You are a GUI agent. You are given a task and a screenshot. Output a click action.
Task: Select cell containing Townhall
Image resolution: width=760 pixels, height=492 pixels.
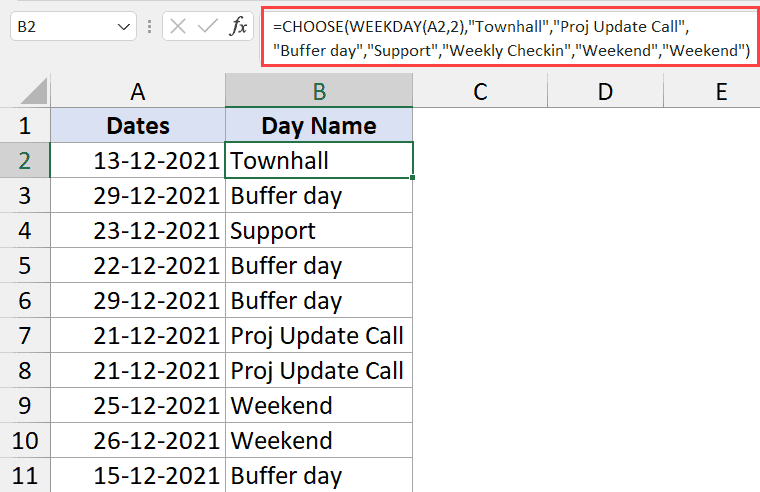pyautogui.click(x=318, y=161)
